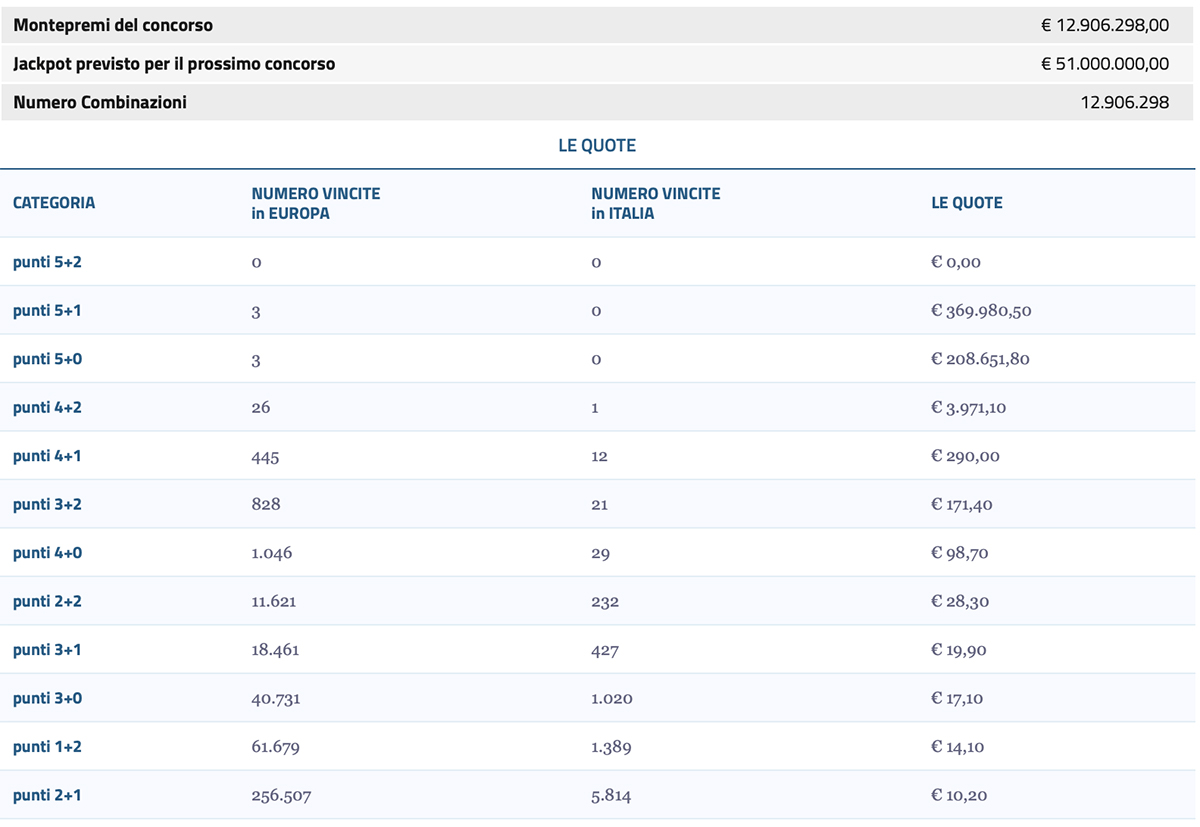1200x827 pixels.
Task: Click the 'NUMERO VINCITE in EUROPA' column header
Action: (x=315, y=203)
